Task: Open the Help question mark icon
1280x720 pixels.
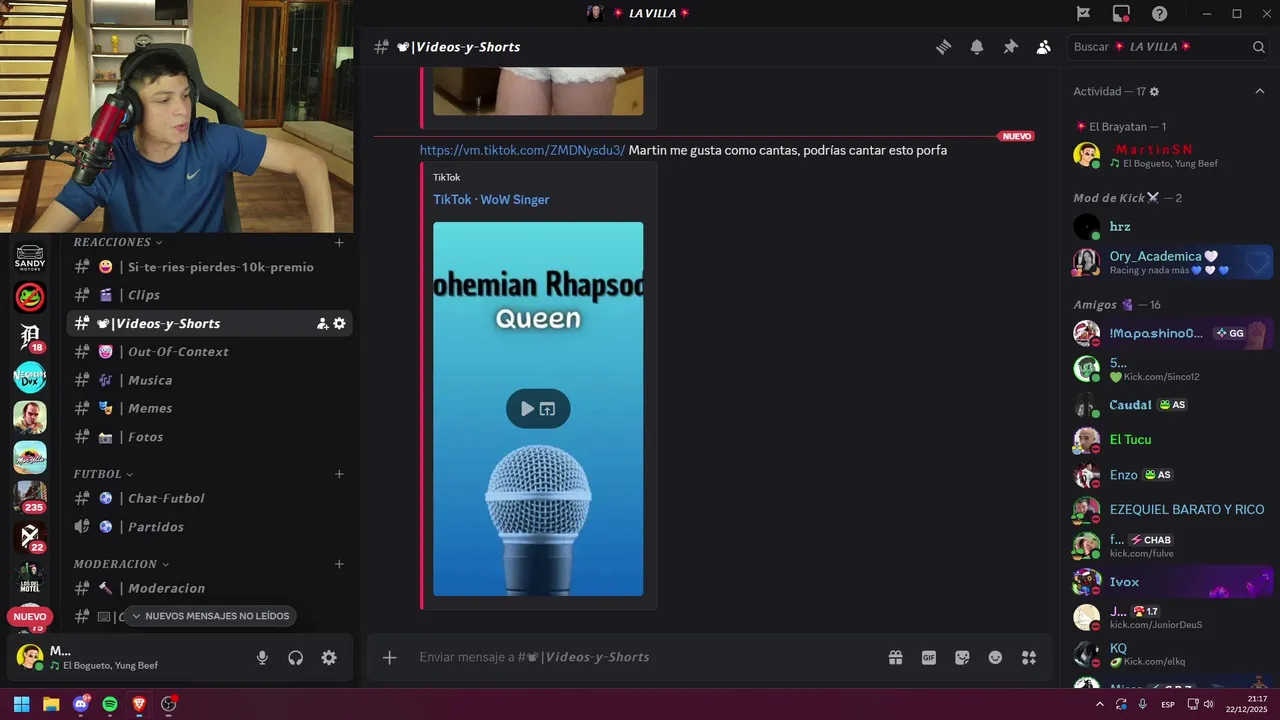Action: [x=1160, y=13]
